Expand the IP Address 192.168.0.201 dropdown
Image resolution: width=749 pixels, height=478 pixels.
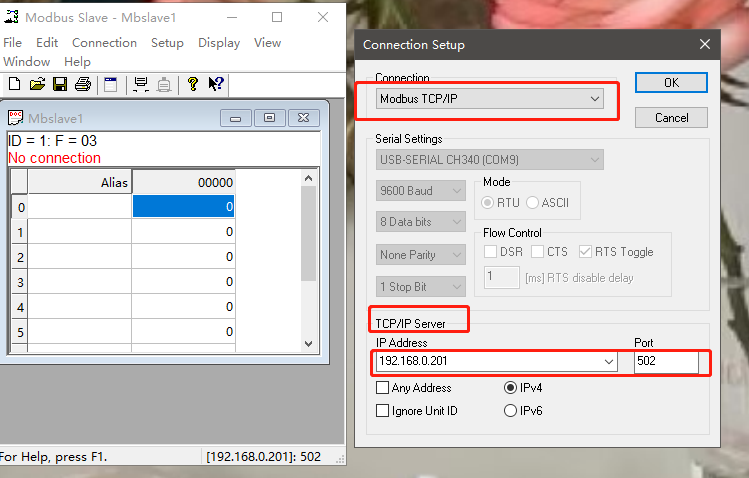coord(609,361)
